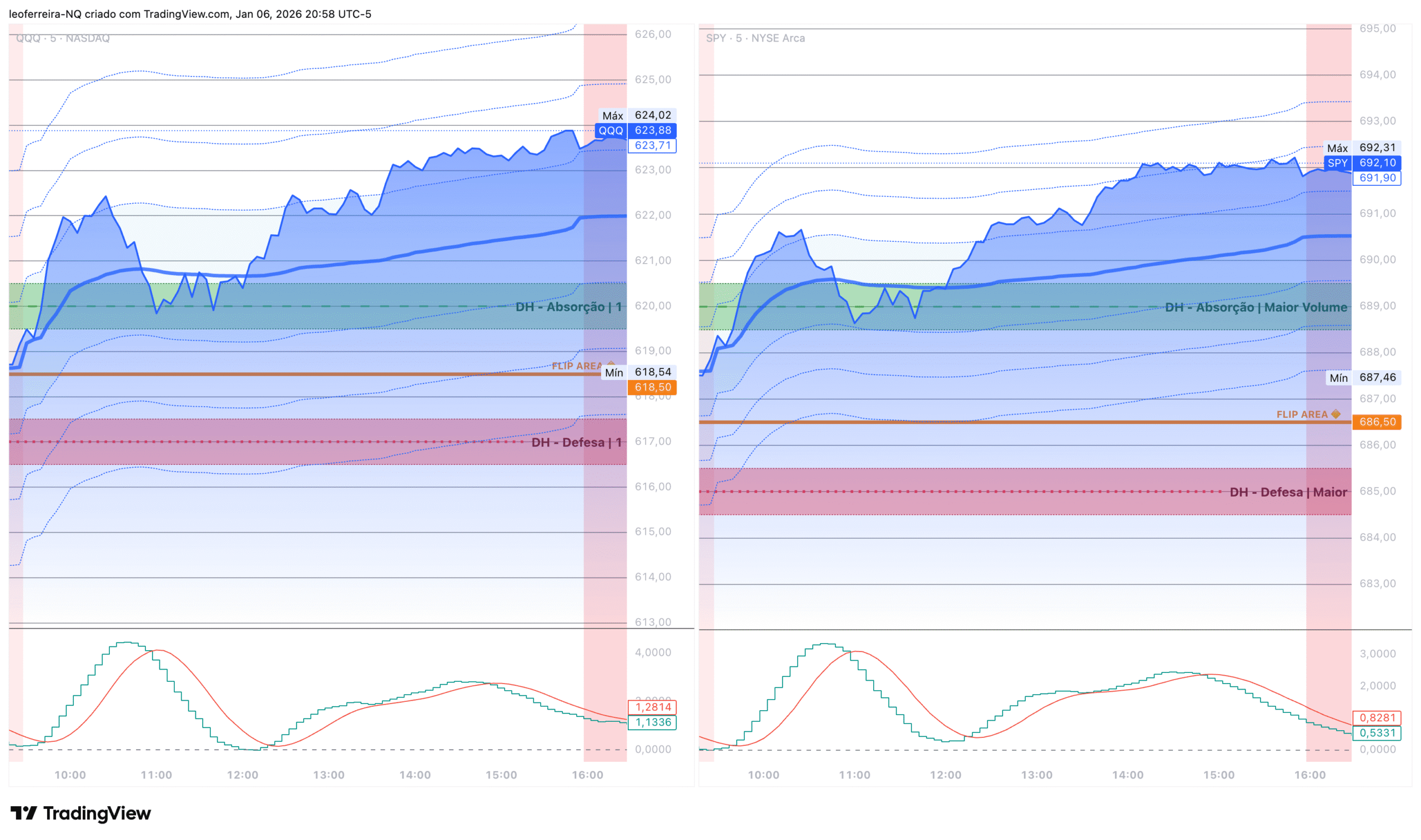
Task: Click the 3,0000 indicator scale label on SPY
Action: [x=1377, y=654]
